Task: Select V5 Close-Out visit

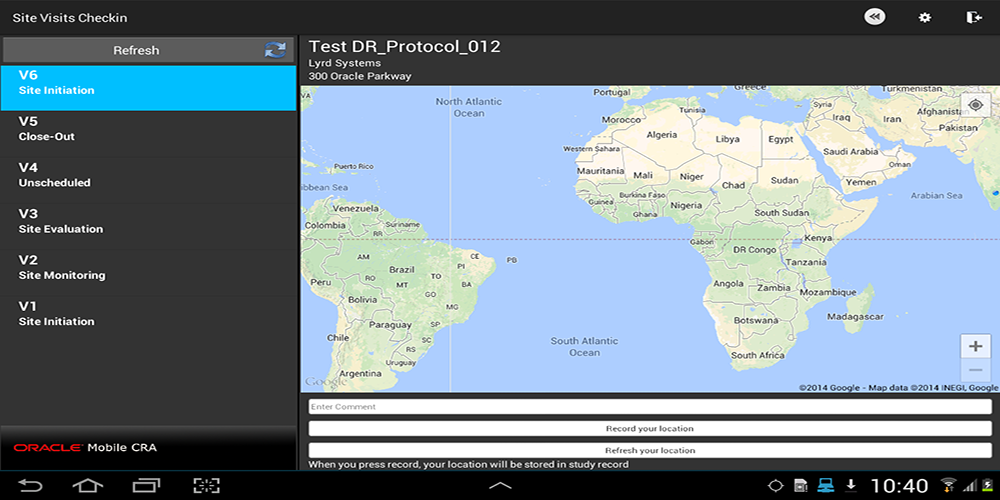Action: [x=148, y=134]
